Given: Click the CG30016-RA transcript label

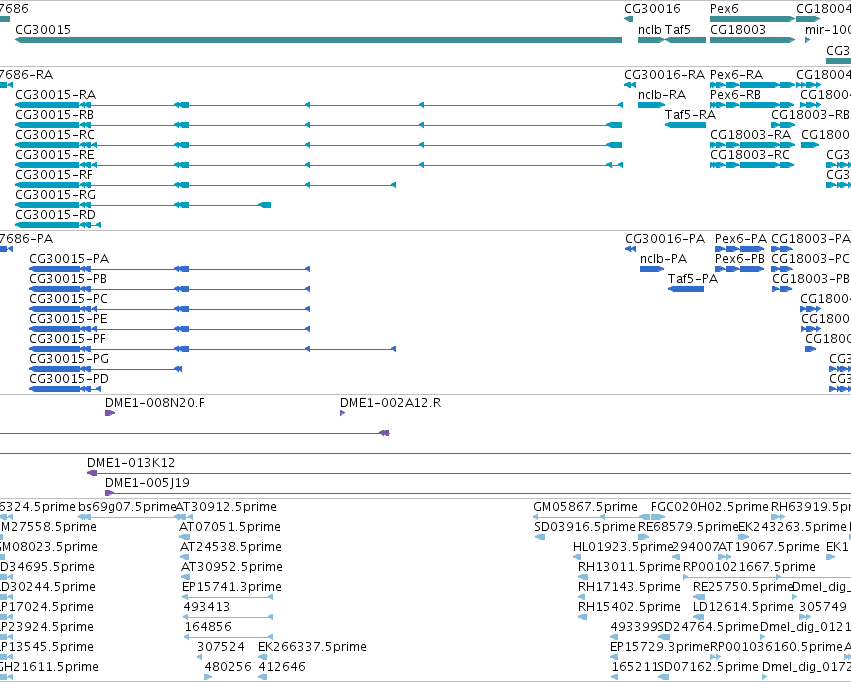Looking at the screenshot, I should (x=664, y=75).
